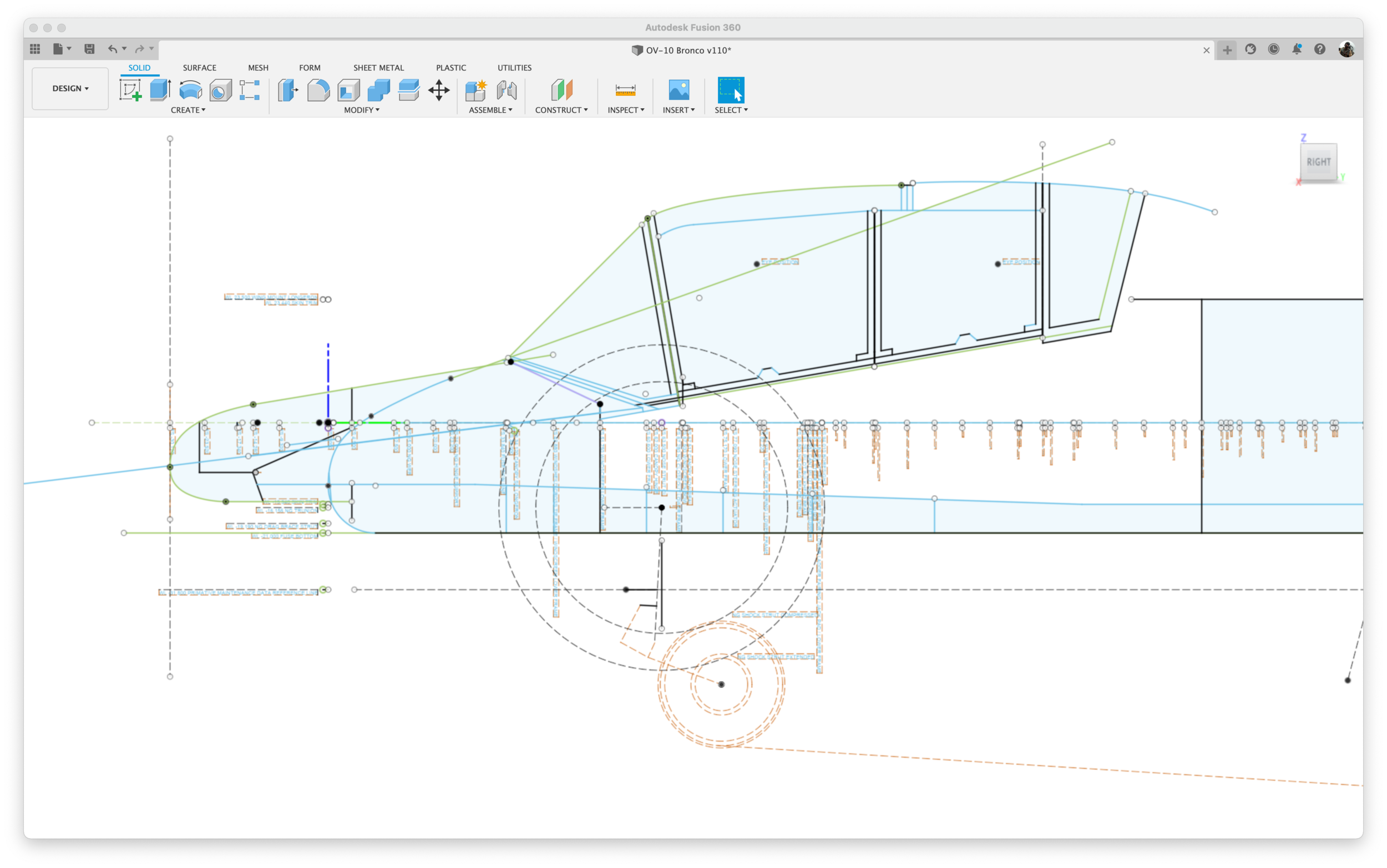Screen dimensions: 1387x868
Task: Expand the DESIGN workspace dropdown
Action: click(x=70, y=88)
